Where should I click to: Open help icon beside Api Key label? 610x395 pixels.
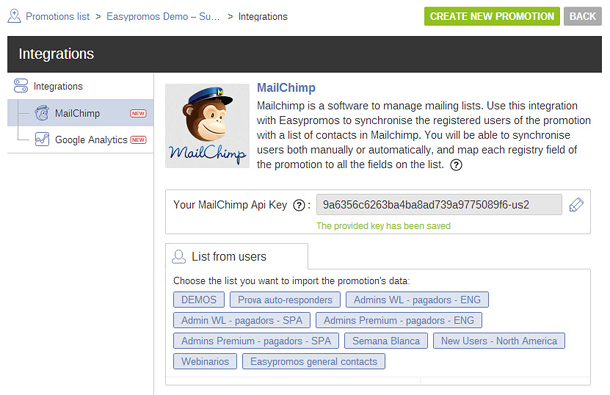click(299, 205)
